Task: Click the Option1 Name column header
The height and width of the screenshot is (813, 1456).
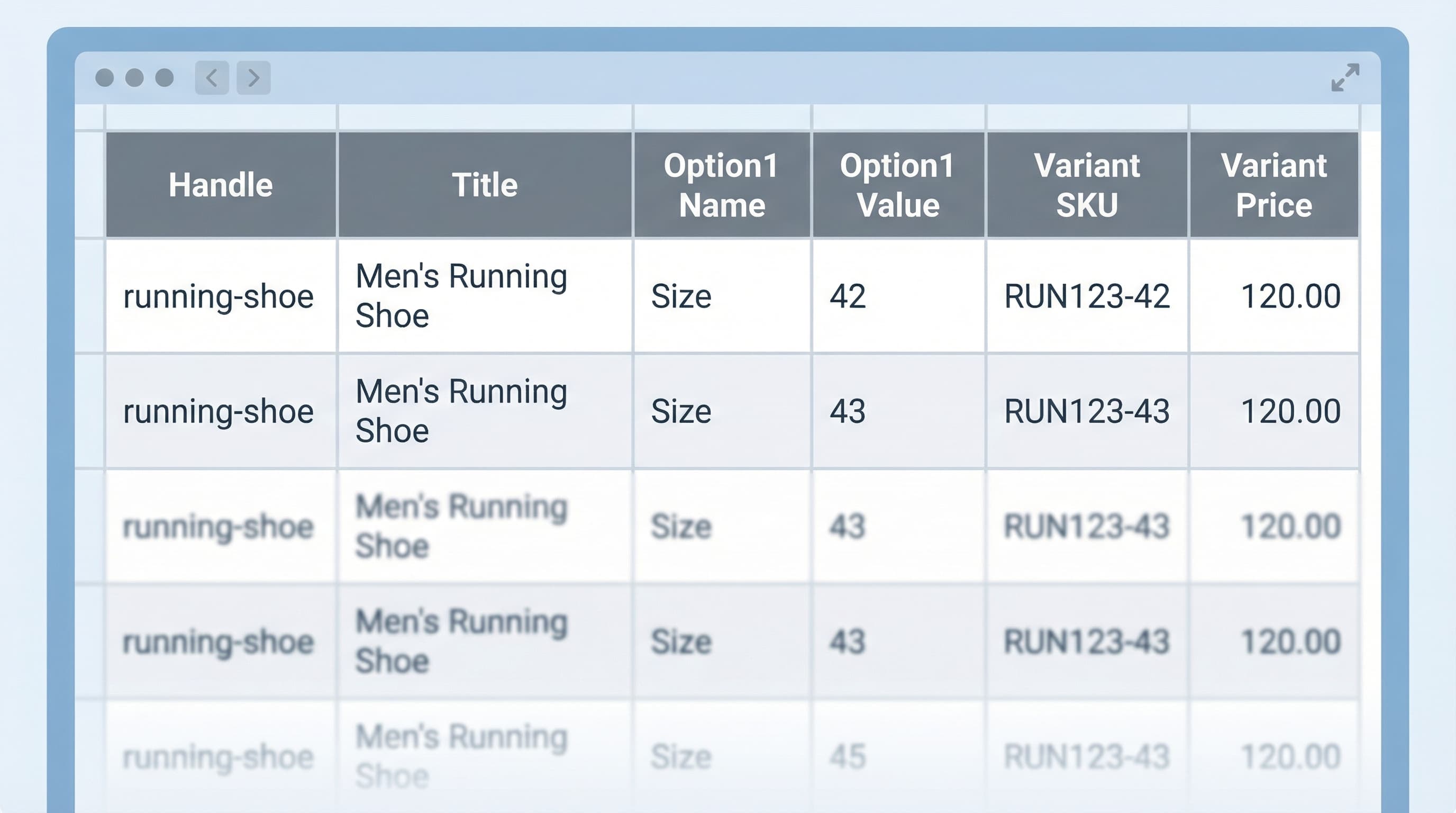Action: point(722,185)
